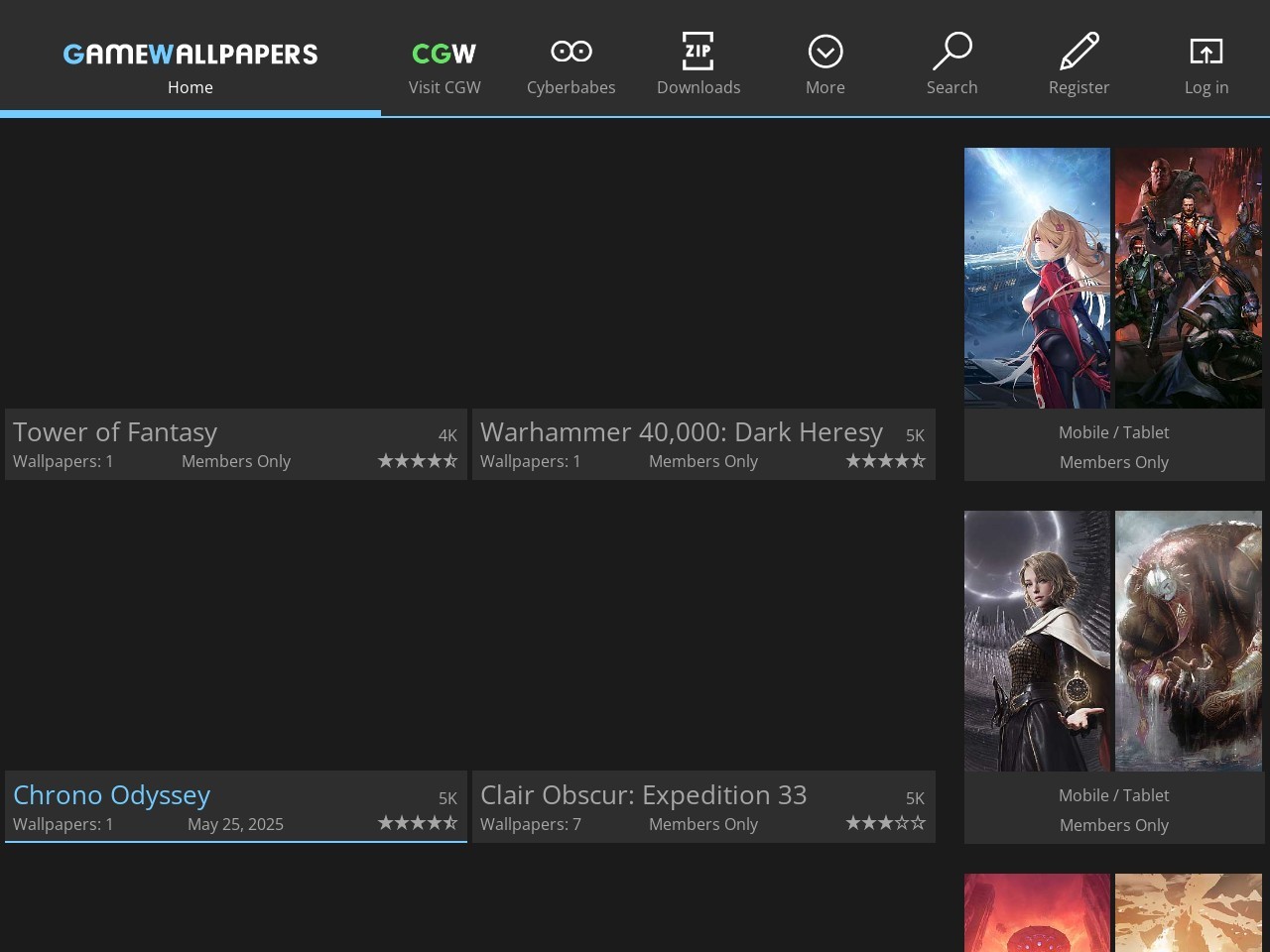This screenshot has height=952, width=1270.
Task: Click the pencil Register icon
Action: coord(1079,51)
